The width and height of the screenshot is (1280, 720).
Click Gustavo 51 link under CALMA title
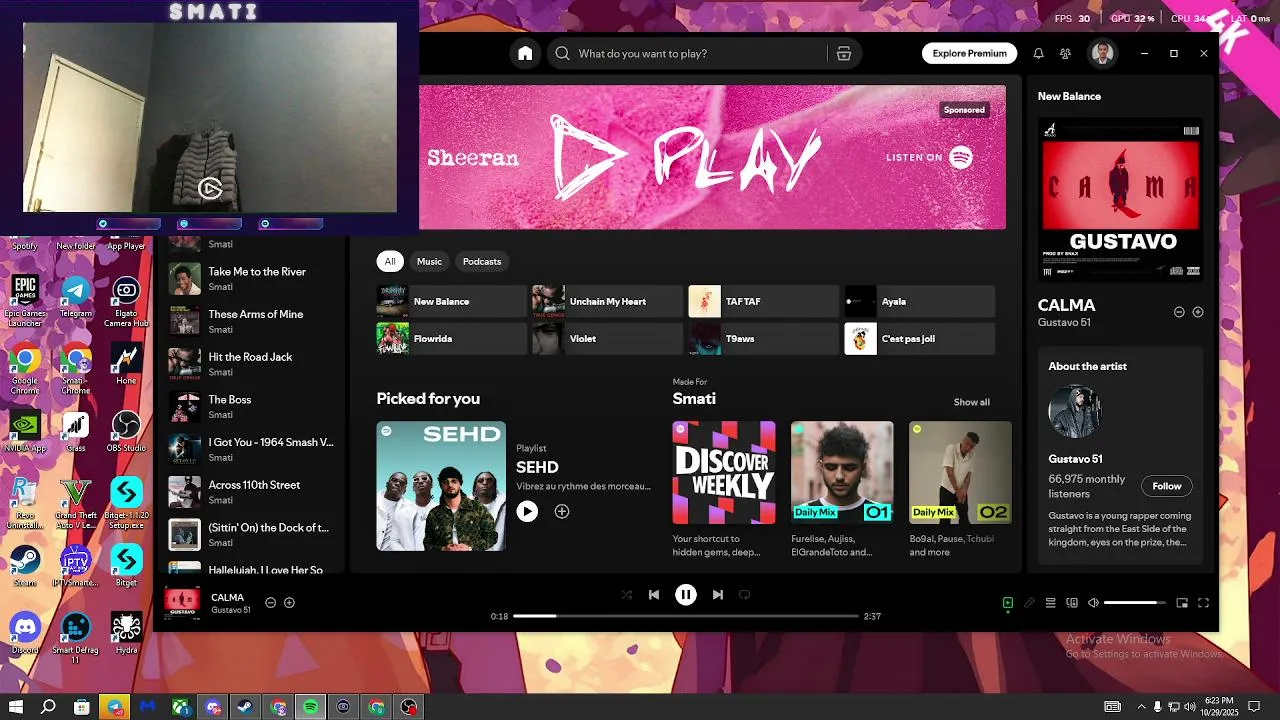pyautogui.click(x=1064, y=323)
